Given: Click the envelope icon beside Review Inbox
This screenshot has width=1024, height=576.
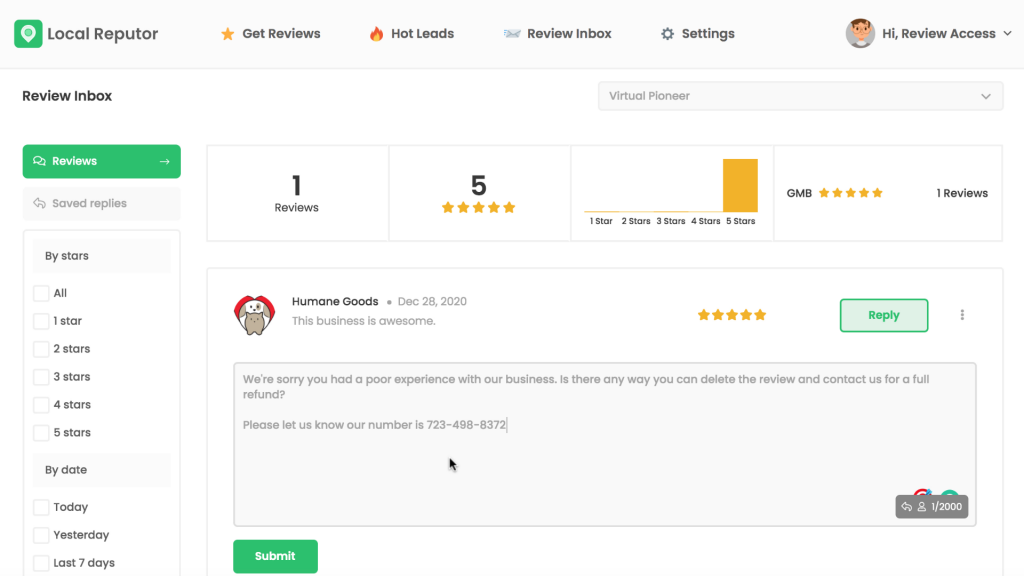Looking at the screenshot, I should click(x=512, y=34).
